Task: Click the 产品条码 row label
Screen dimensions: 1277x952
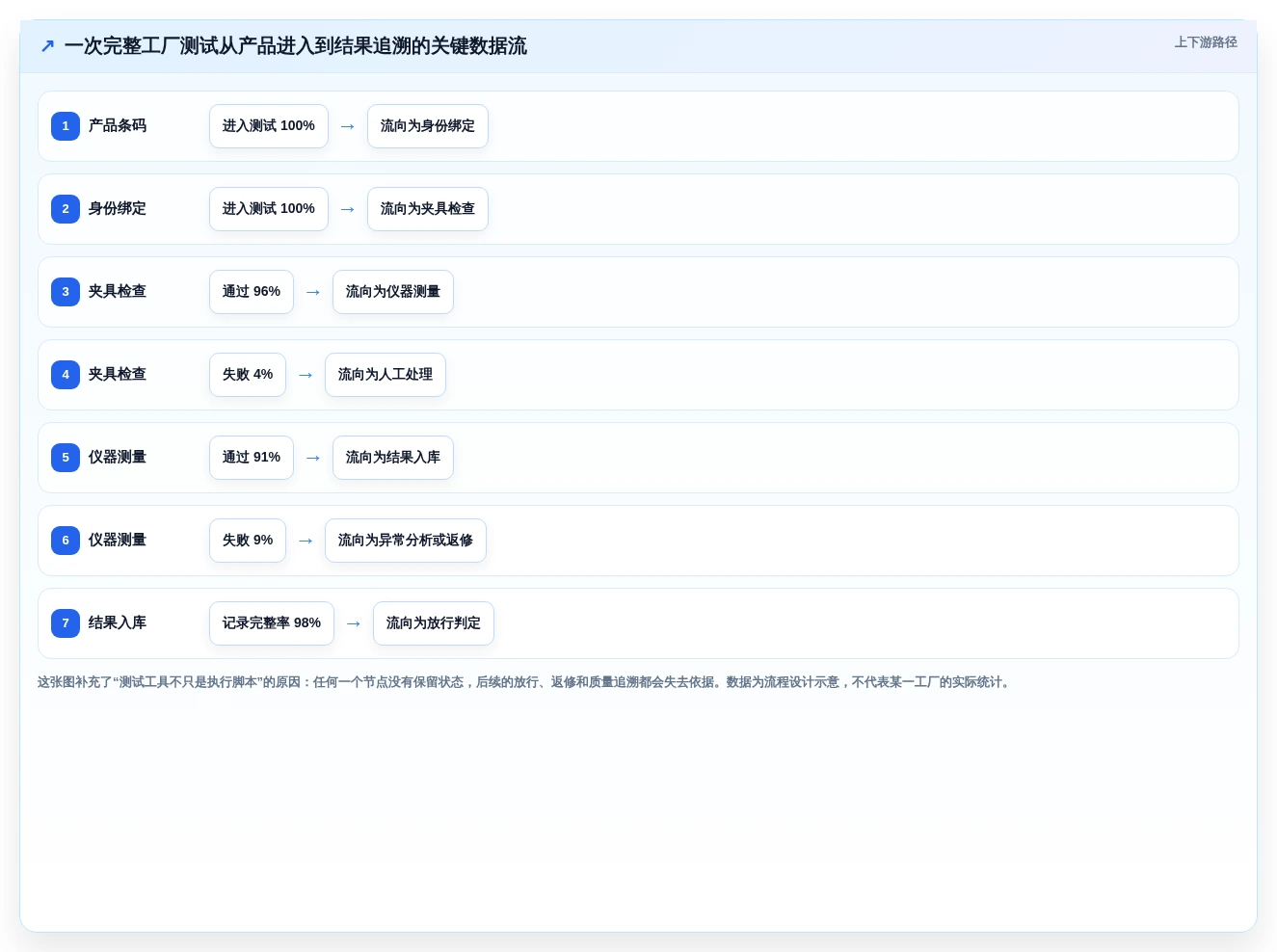Action: click(x=118, y=126)
